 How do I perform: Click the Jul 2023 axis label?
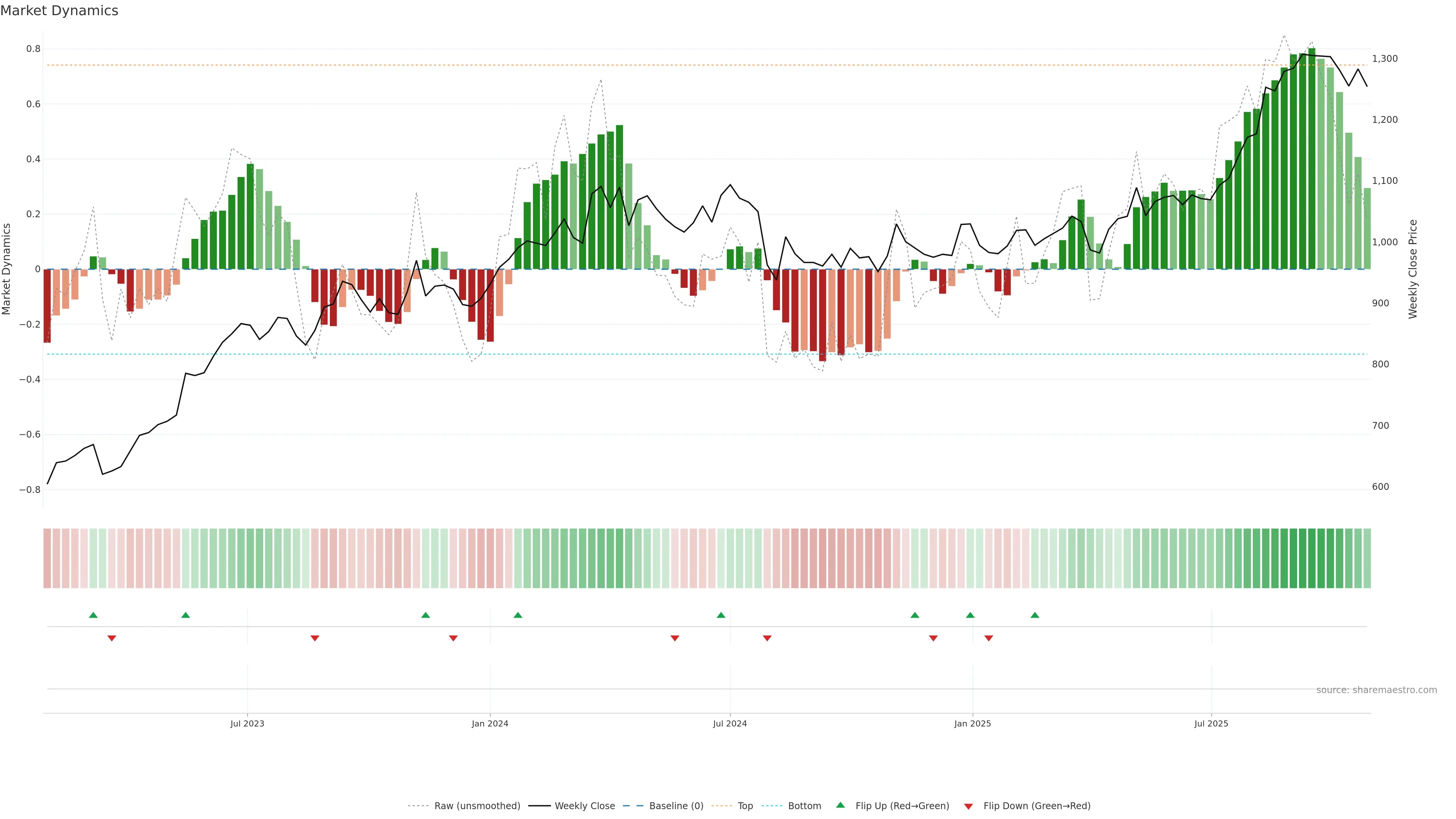click(x=247, y=723)
